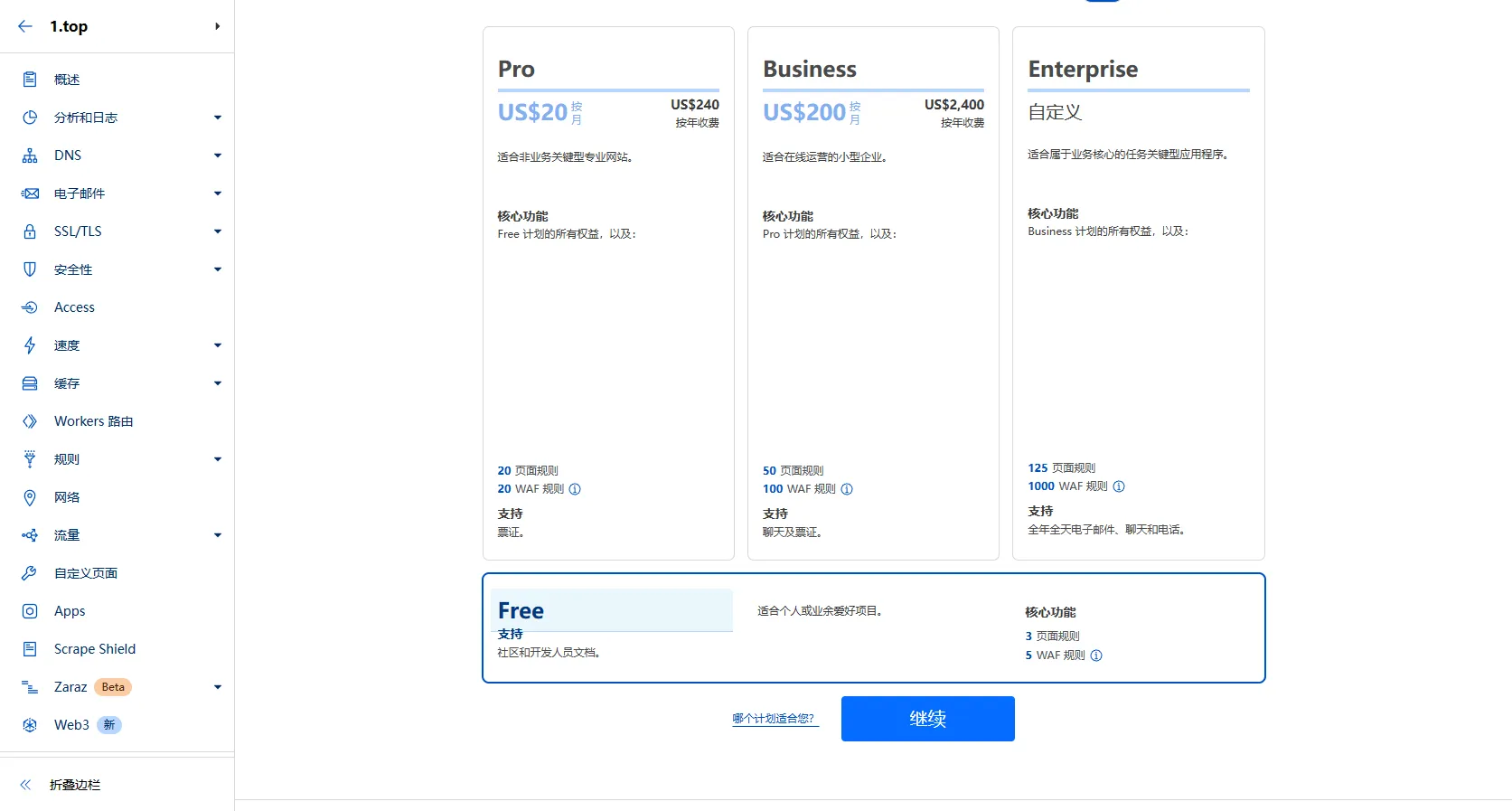
Task: Click the info icon next to Free WAF 规则
Action: pyautogui.click(x=1096, y=655)
